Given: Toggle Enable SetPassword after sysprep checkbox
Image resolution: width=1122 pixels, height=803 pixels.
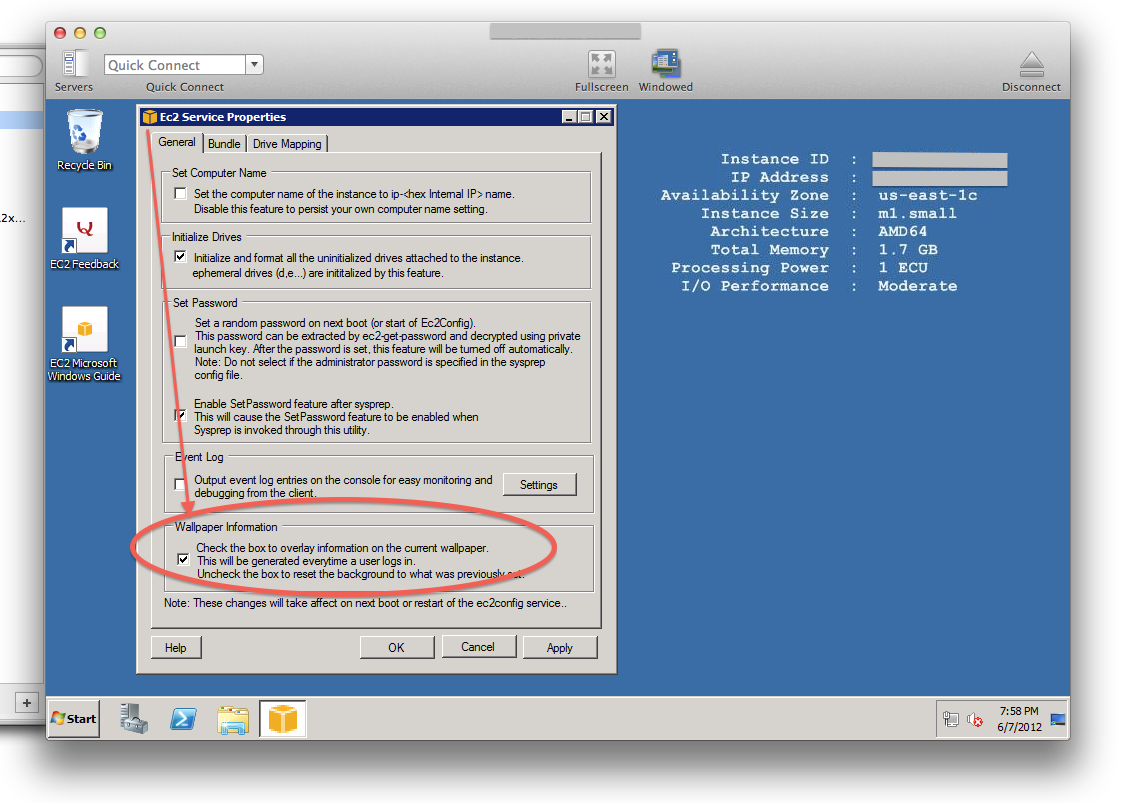Looking at the screenshot, I should point(180,415).
